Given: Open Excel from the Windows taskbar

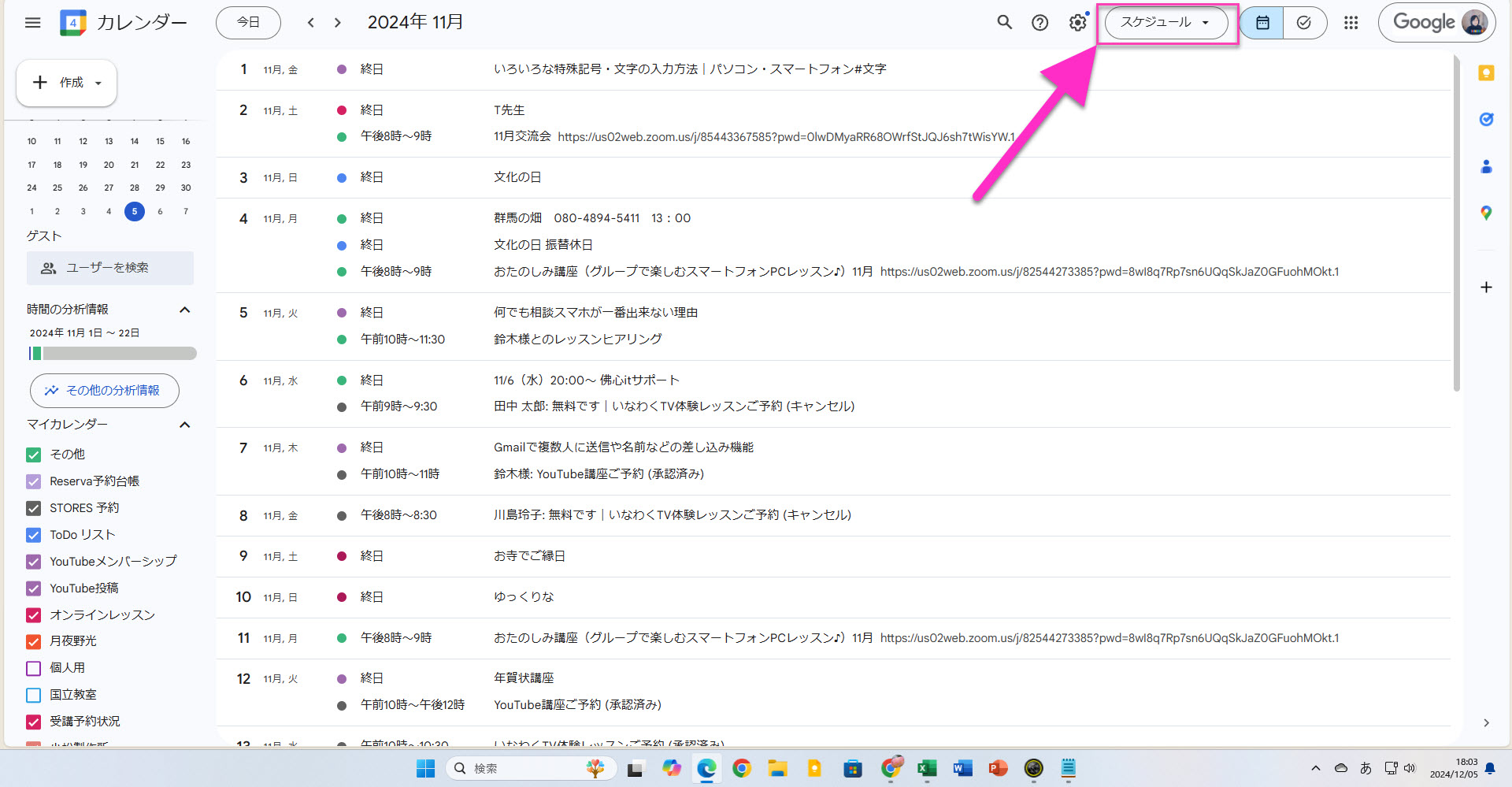Looking at the screenshot, I should pyautogui.click(x=927, y=768).
